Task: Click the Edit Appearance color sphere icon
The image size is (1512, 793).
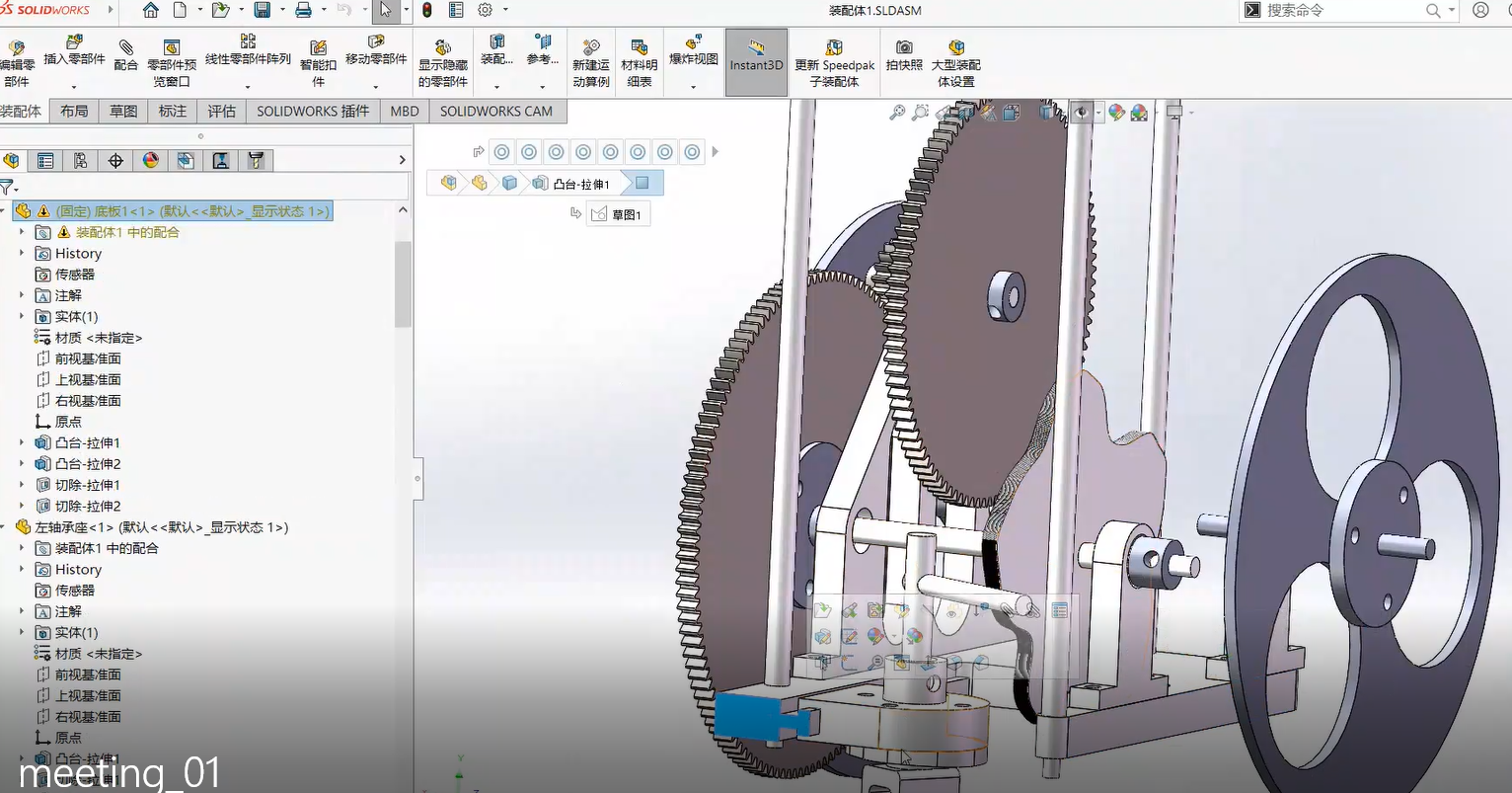Action: [1116, 114]
